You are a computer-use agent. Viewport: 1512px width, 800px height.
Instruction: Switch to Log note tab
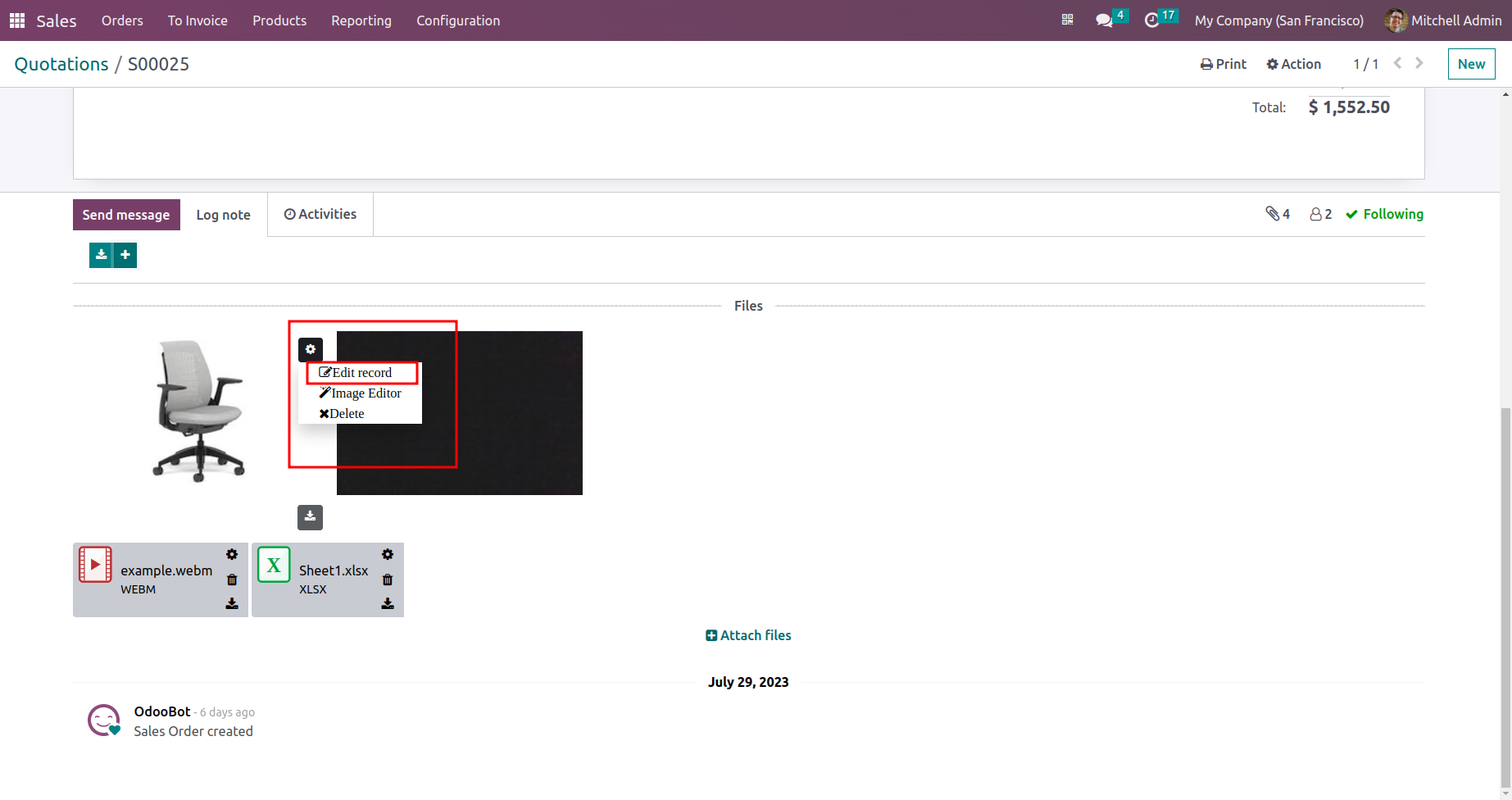[224, 215]
